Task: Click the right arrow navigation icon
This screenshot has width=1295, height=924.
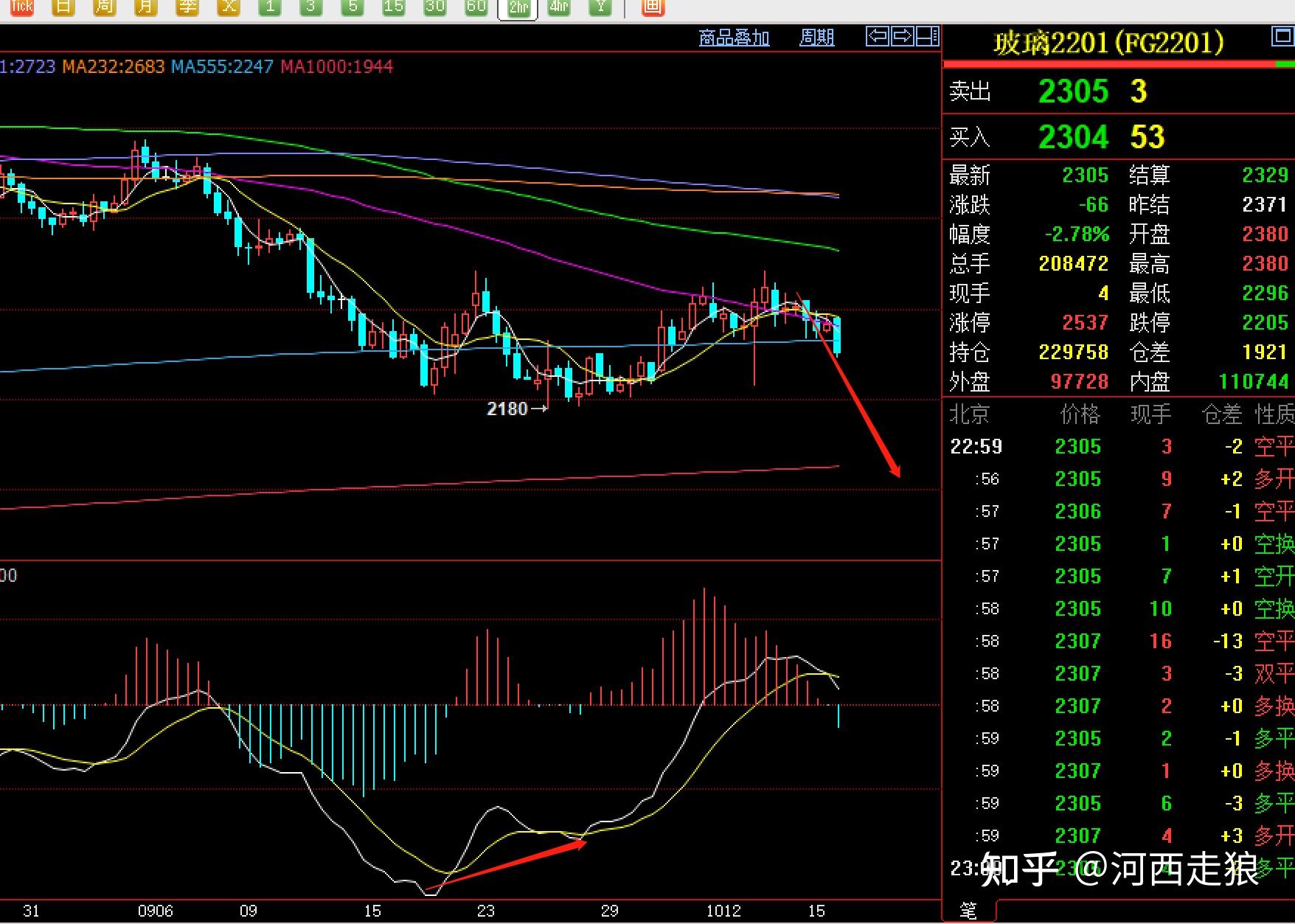Action: coord(902,35)
